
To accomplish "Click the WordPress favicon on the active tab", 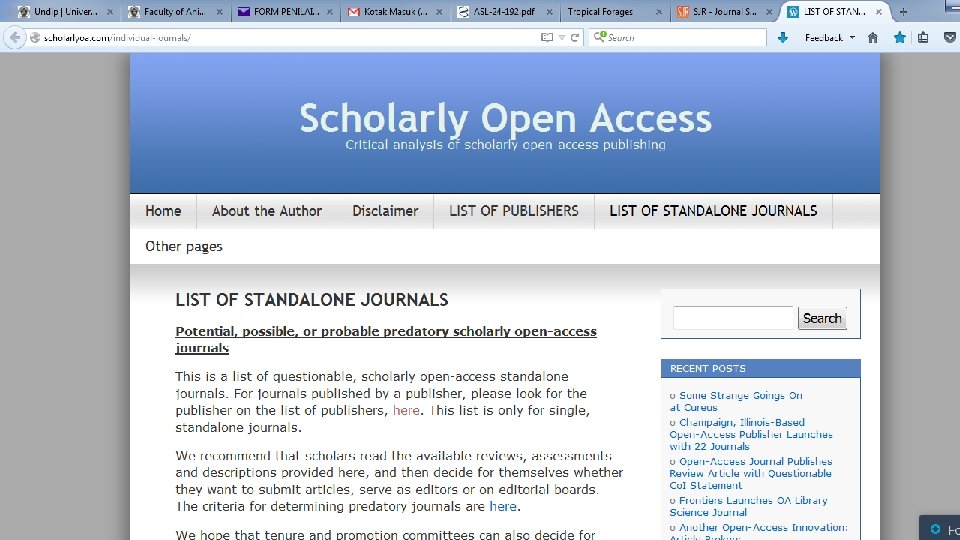I will click(793, 12).
